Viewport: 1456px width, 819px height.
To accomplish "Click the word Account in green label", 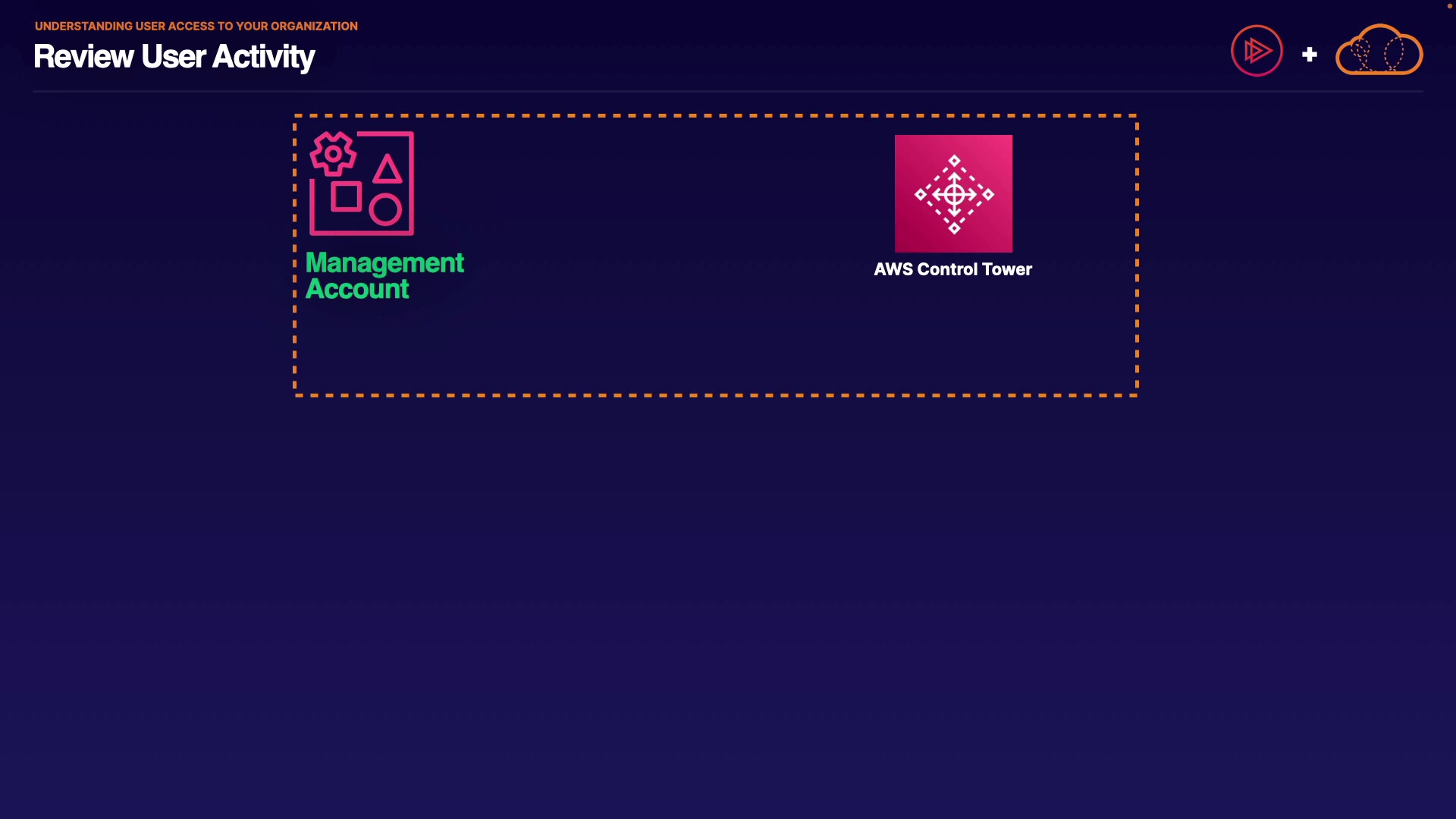I will [357, 289].
